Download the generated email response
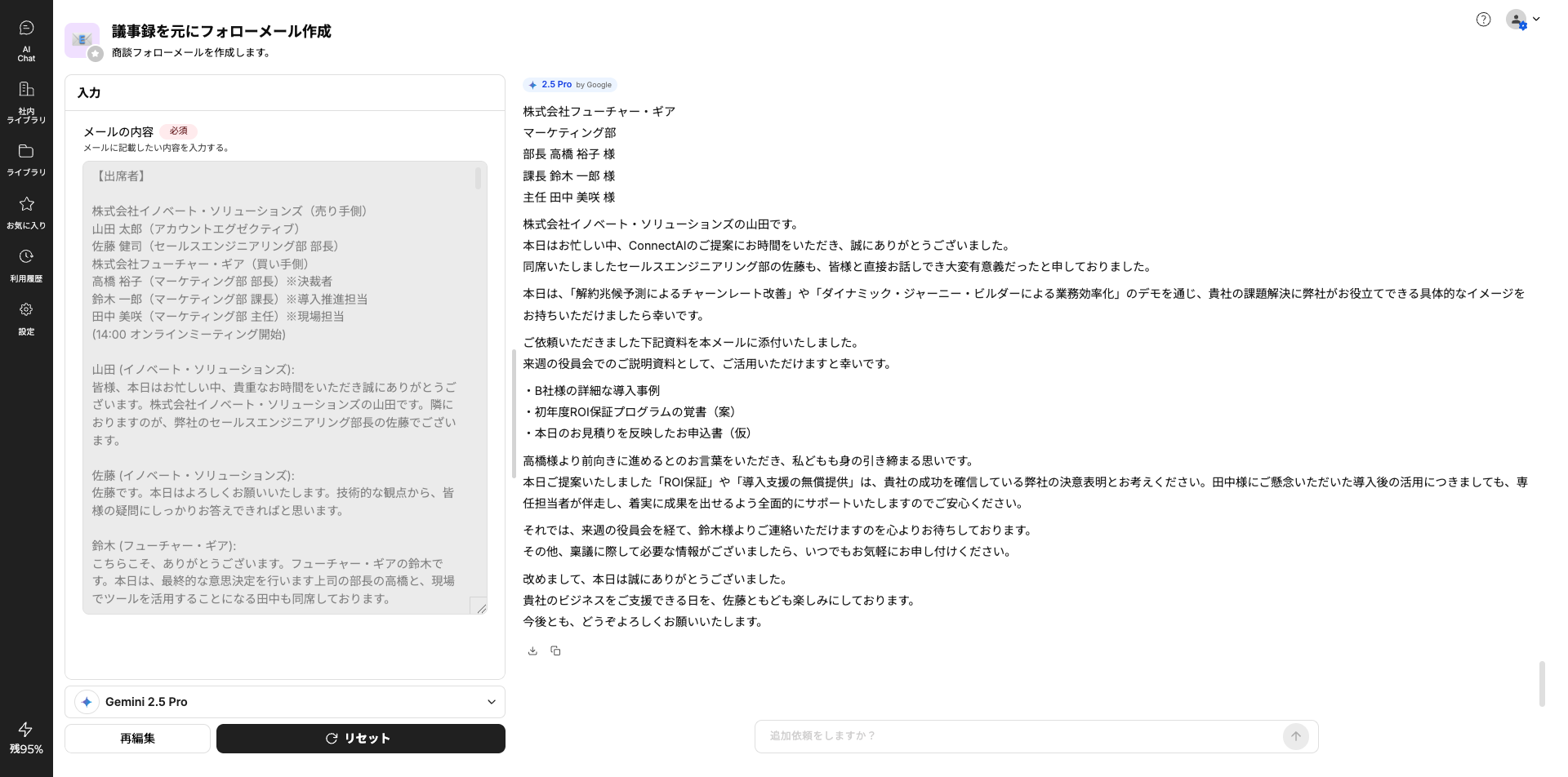Viewport: 1568px width, 777px height. coord(532,650)
